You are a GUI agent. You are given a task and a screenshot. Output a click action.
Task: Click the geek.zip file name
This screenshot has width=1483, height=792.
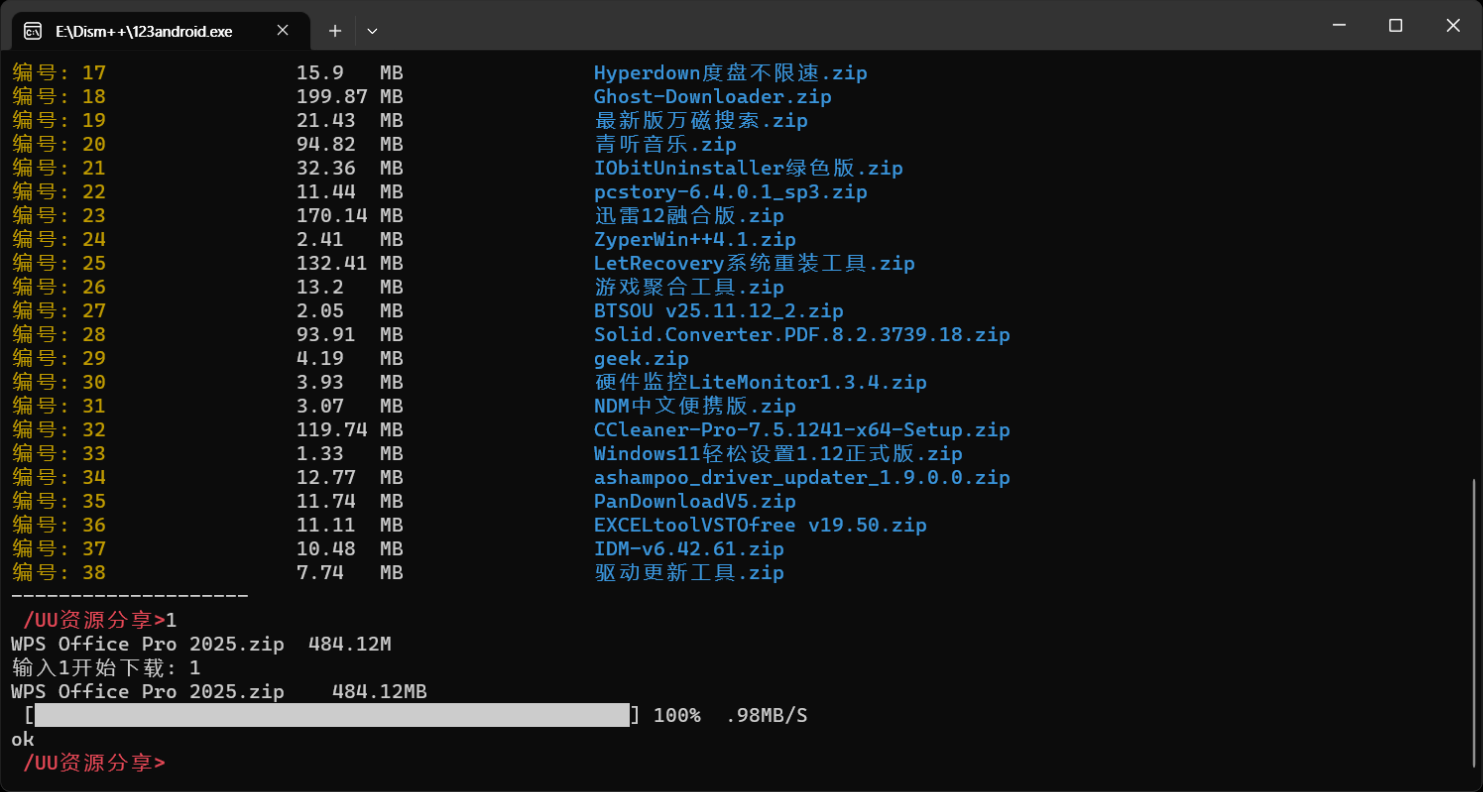click(641, 358)
